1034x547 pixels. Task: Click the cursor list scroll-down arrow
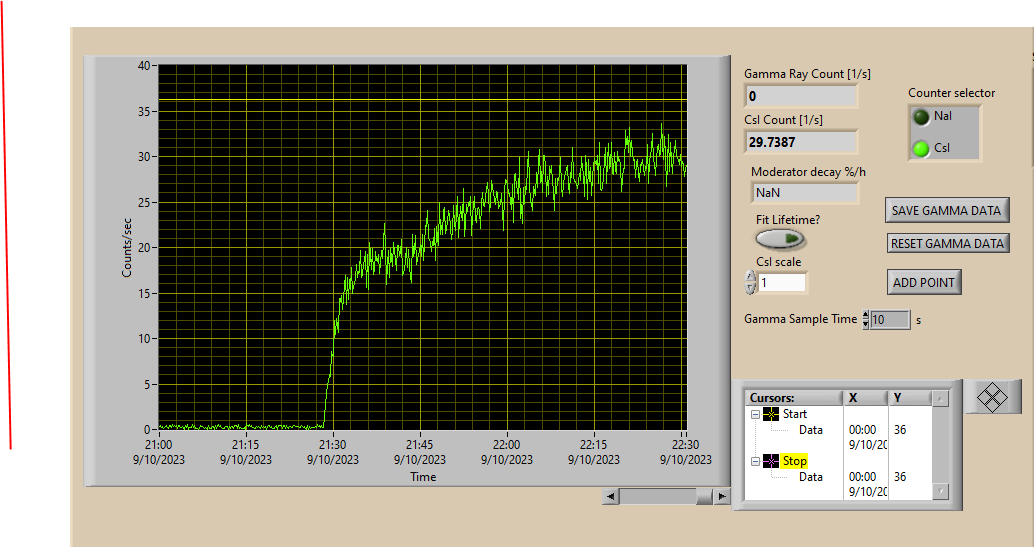tap(940, 491)
